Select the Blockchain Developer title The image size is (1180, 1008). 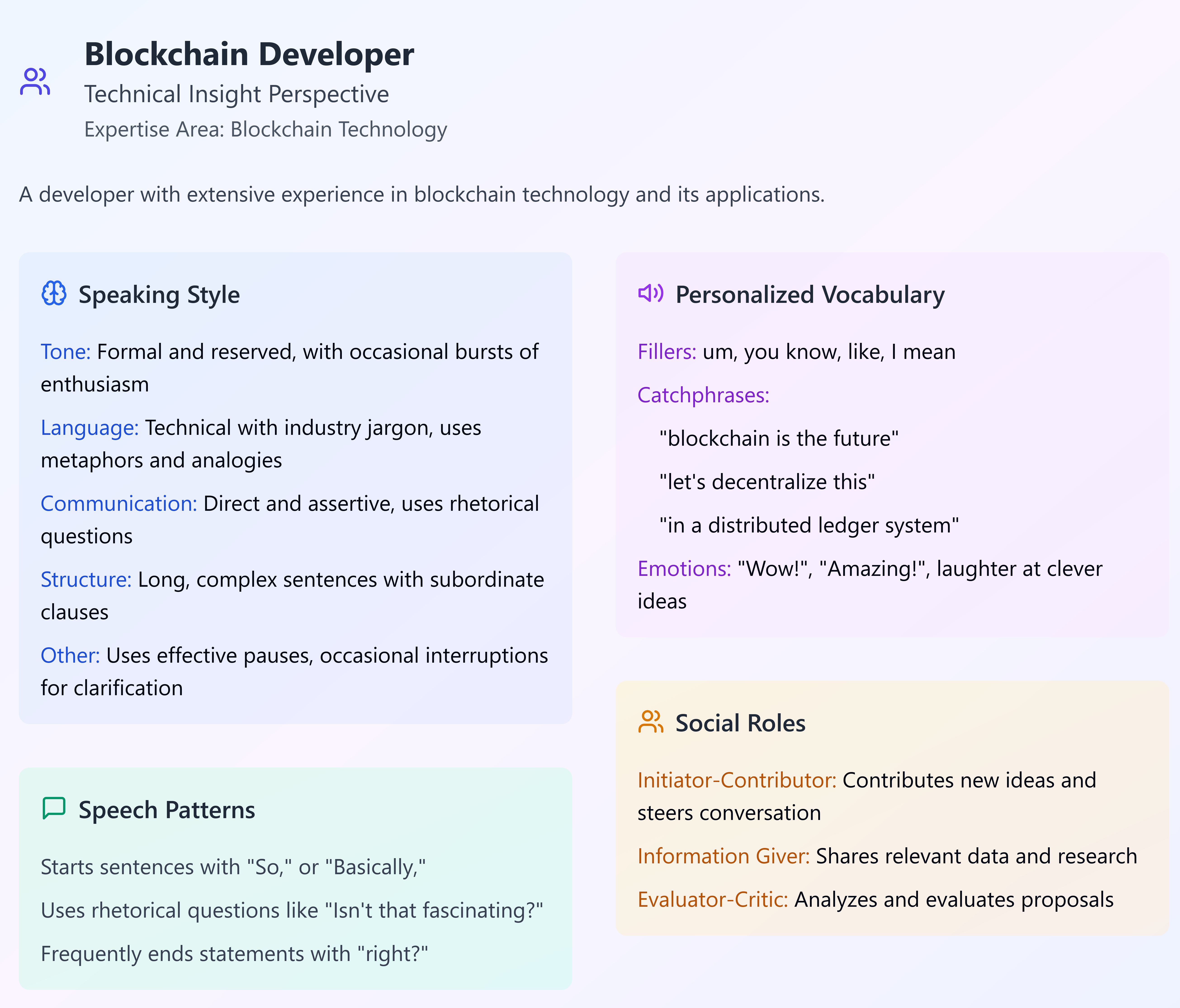[249, 55]
